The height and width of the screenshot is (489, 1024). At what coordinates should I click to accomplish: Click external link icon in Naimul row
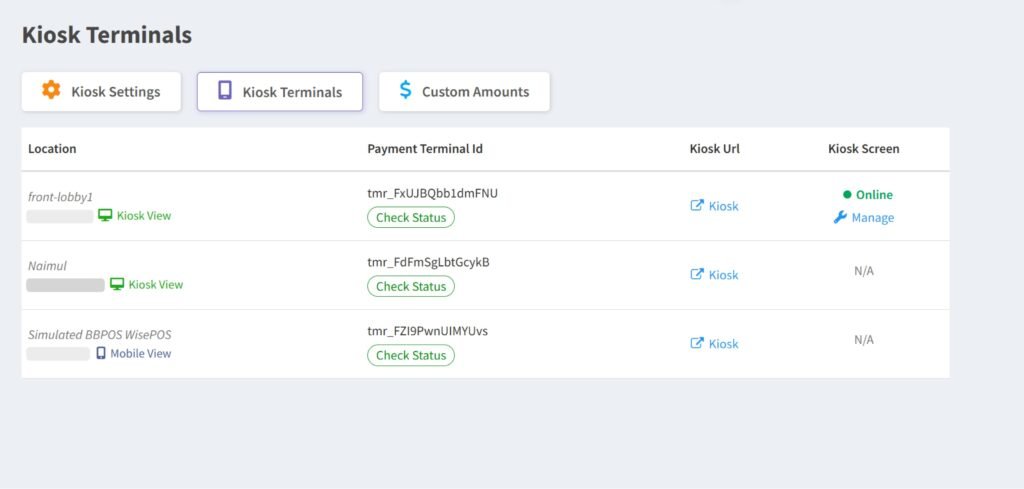pyautogui.click(x=697, y=274)
